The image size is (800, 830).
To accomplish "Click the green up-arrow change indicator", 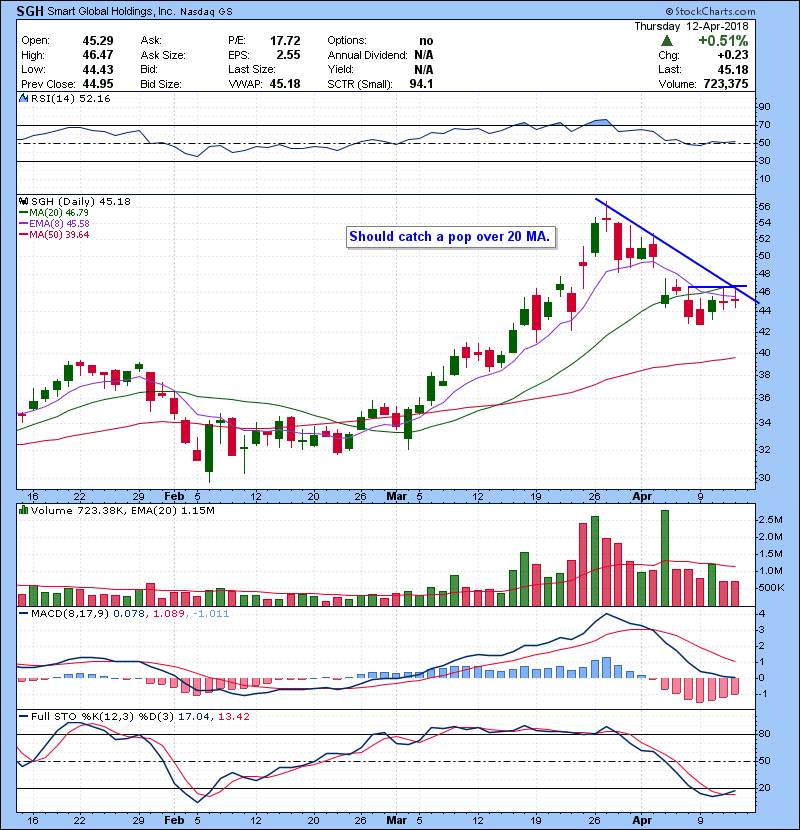I will tap(667, 41).
